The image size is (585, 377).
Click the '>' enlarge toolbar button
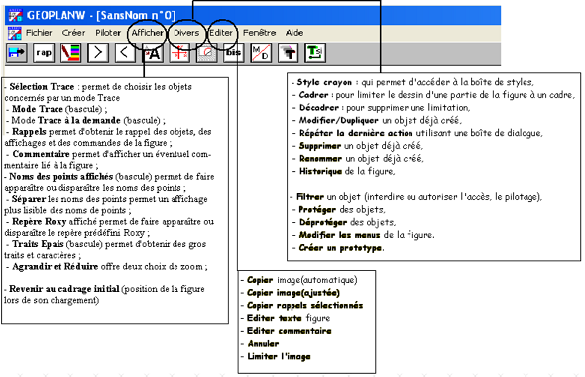pyautogui.click(x=98, y=53)
